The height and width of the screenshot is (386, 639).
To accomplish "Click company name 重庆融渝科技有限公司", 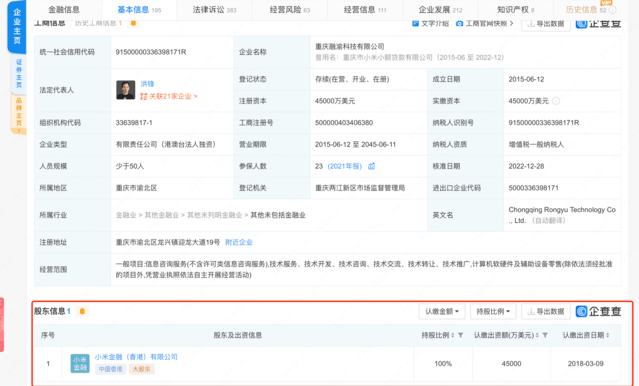I will pos(350,46).
